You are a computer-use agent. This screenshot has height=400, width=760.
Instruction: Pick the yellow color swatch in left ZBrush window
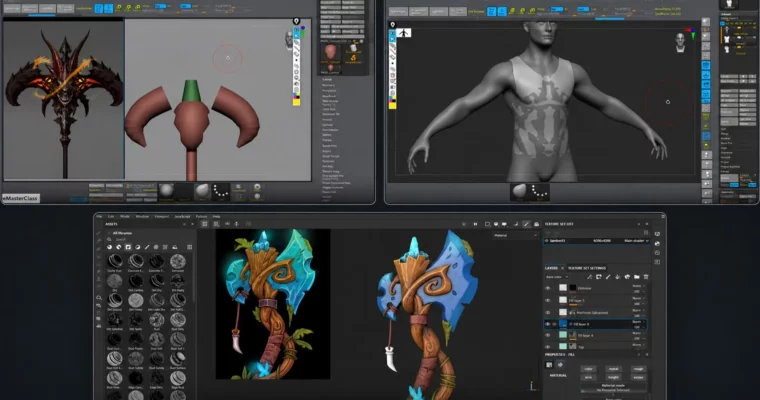click(x=296, y=100)
